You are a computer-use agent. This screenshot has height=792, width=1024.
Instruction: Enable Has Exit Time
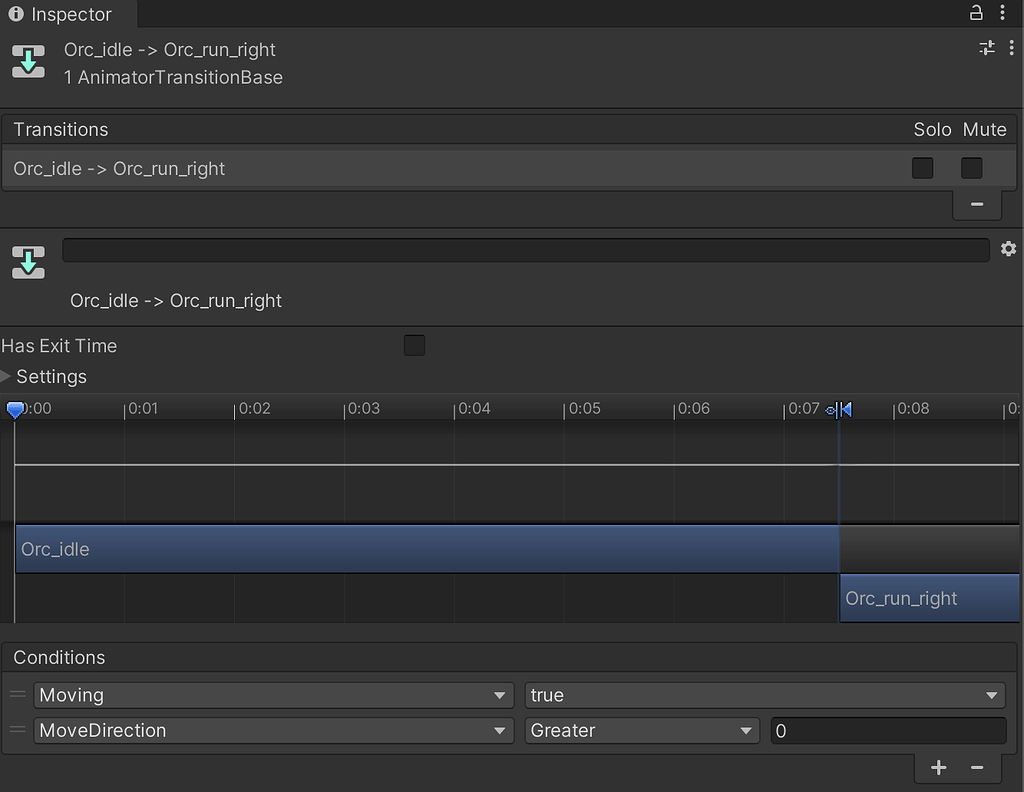(414, 345)
